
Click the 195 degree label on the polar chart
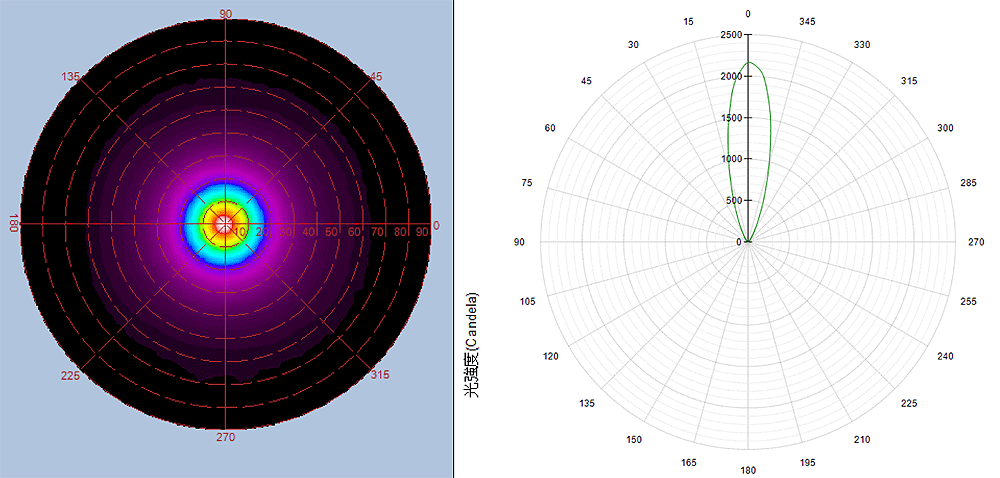tap(808, 462)
